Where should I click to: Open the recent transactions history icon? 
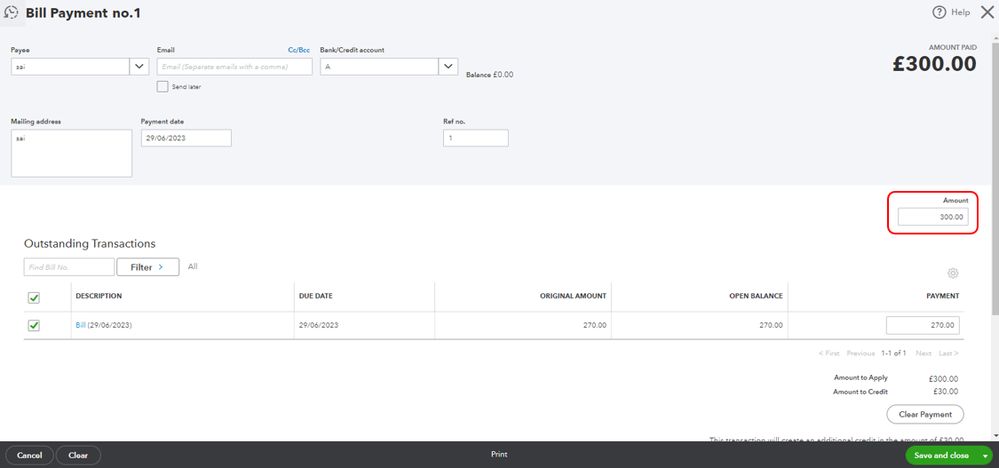click(11, 12)
